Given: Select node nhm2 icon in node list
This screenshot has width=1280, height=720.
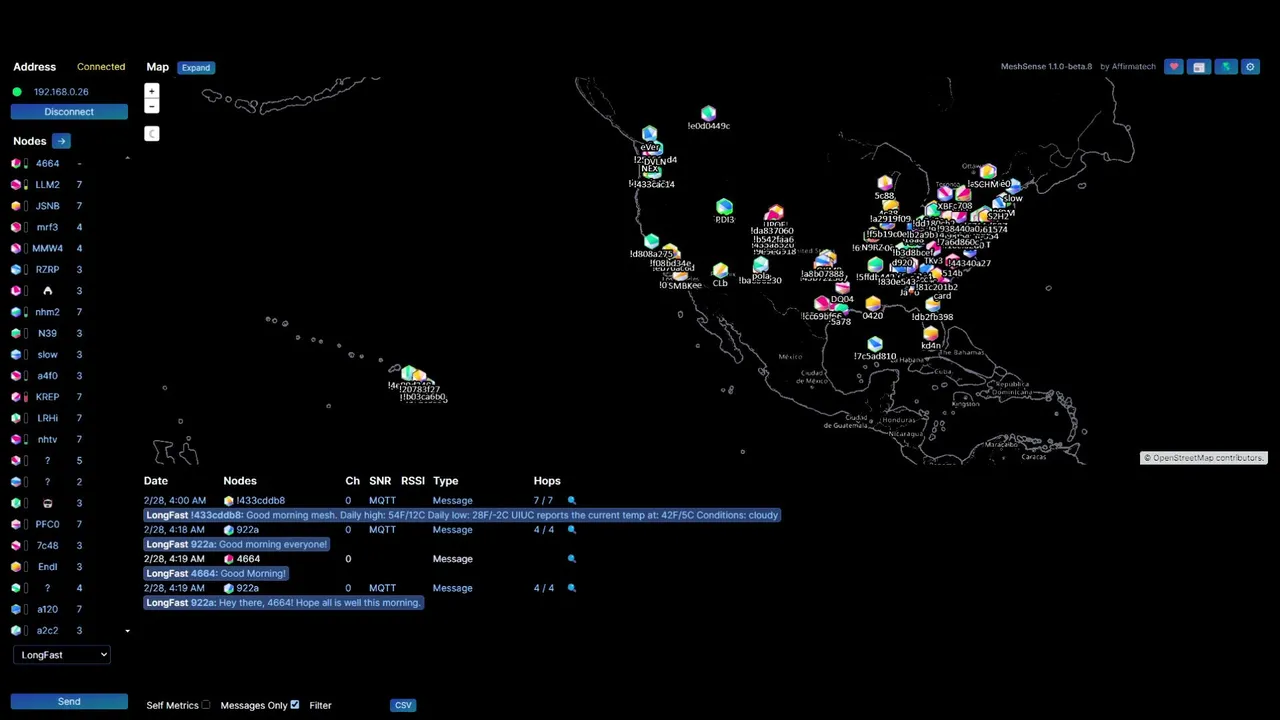Looking at the screenshot, I should click(x=16, y=312).
